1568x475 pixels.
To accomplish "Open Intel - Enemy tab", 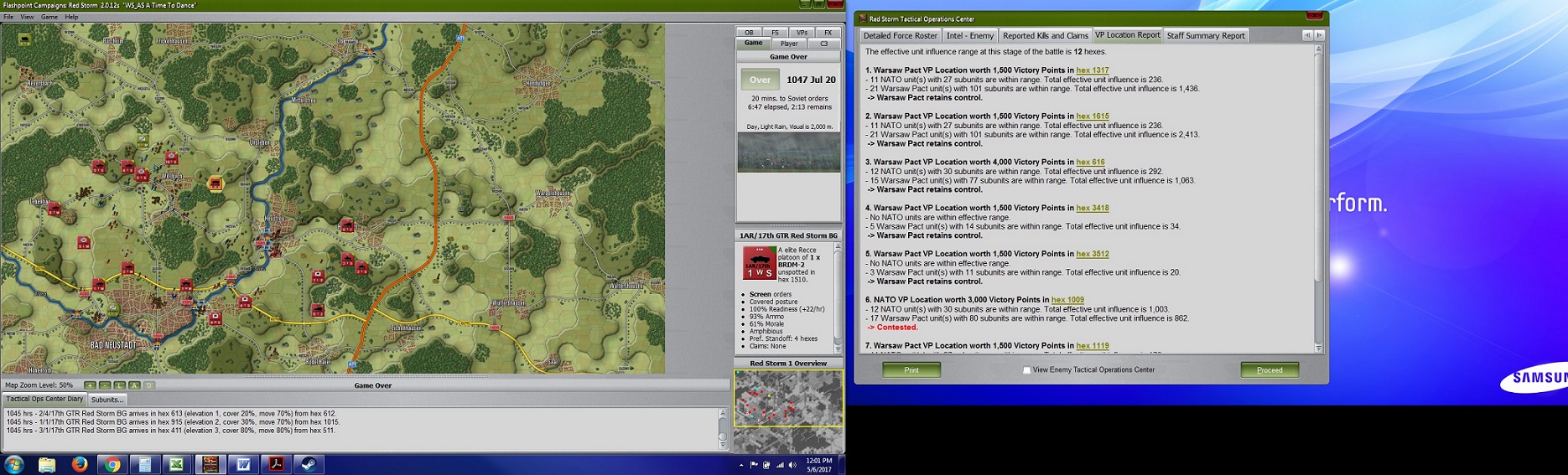I will click(969, 35).
